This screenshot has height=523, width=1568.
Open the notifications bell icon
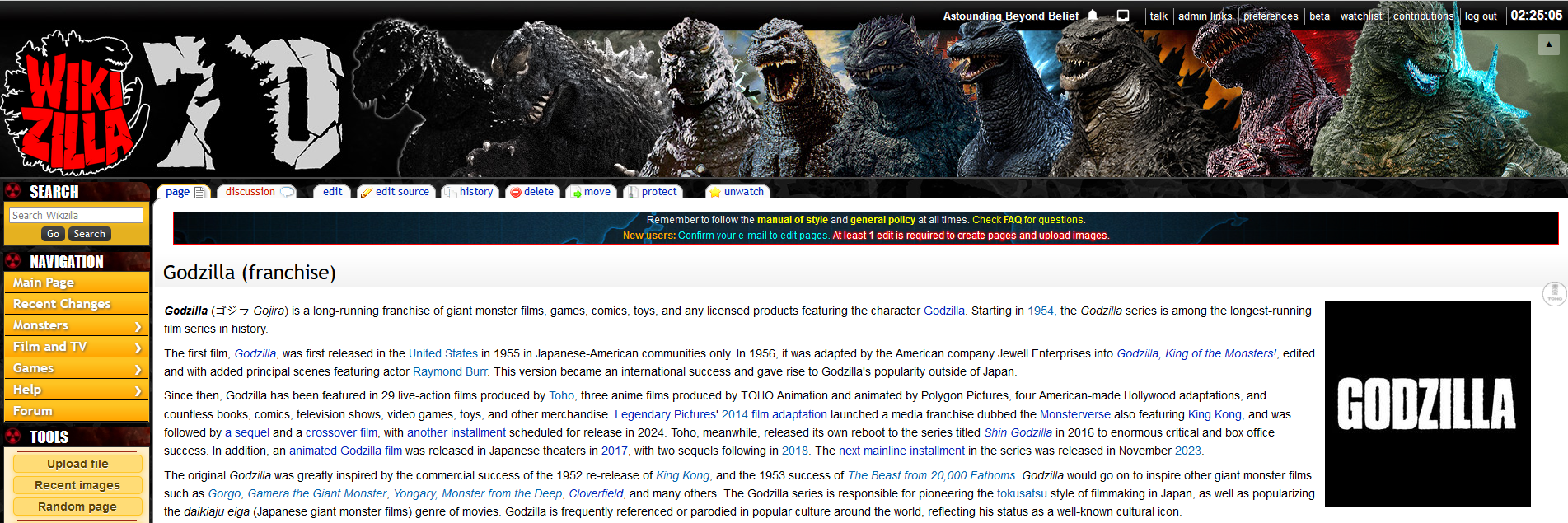click(x=1093, y=16)
